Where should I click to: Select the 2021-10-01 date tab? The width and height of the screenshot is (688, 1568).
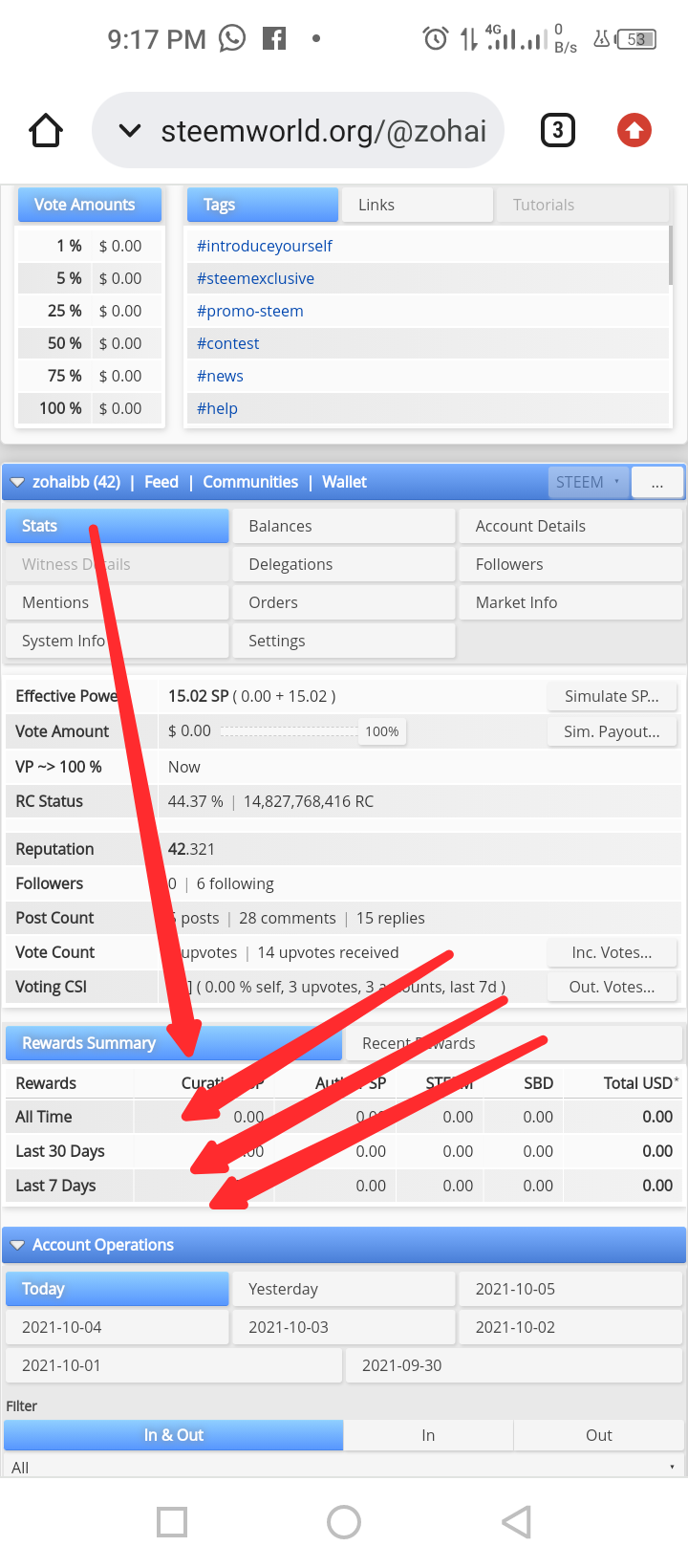174,1365
